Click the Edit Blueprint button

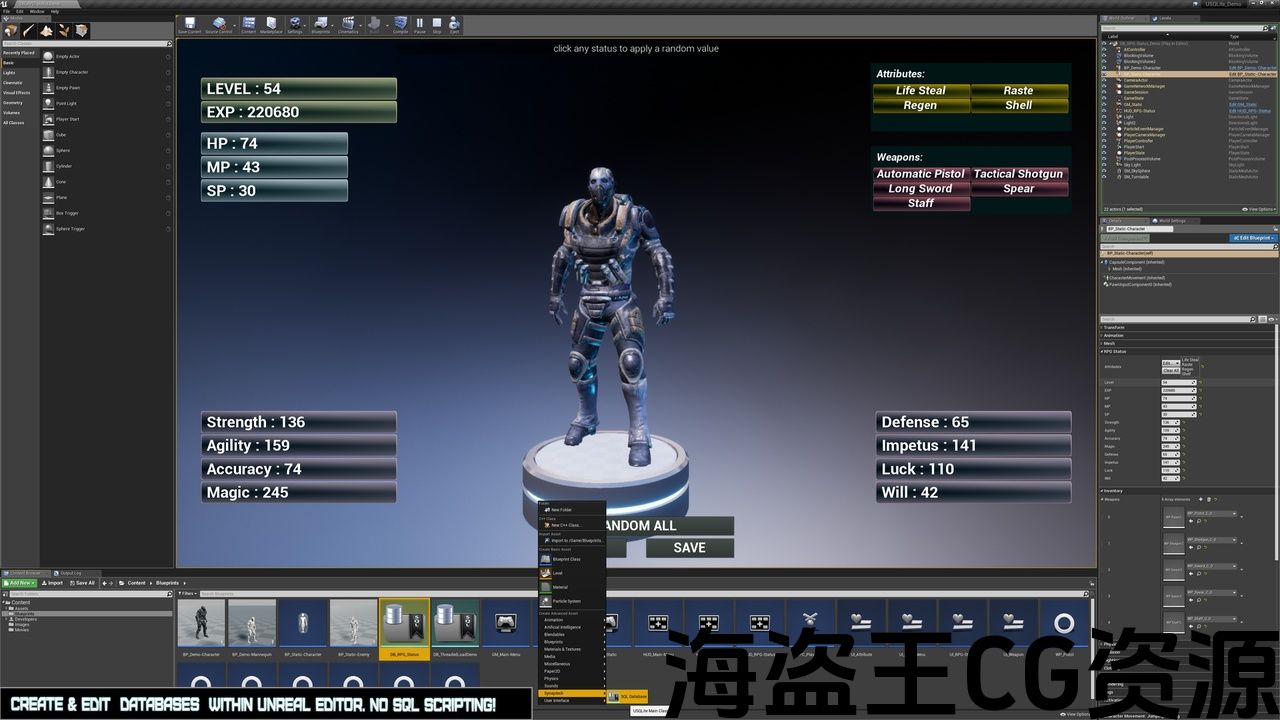point(1252,238)
